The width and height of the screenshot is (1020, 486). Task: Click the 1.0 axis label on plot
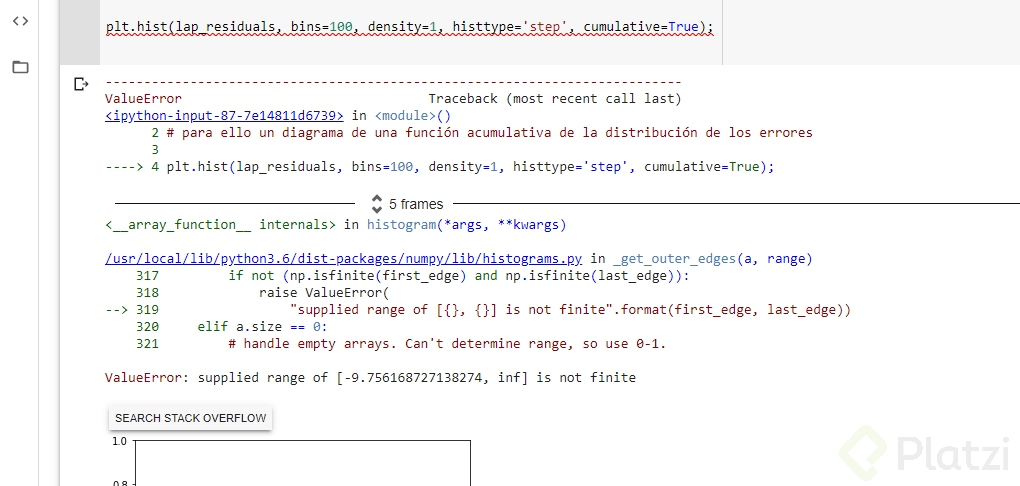click(119, 442)
